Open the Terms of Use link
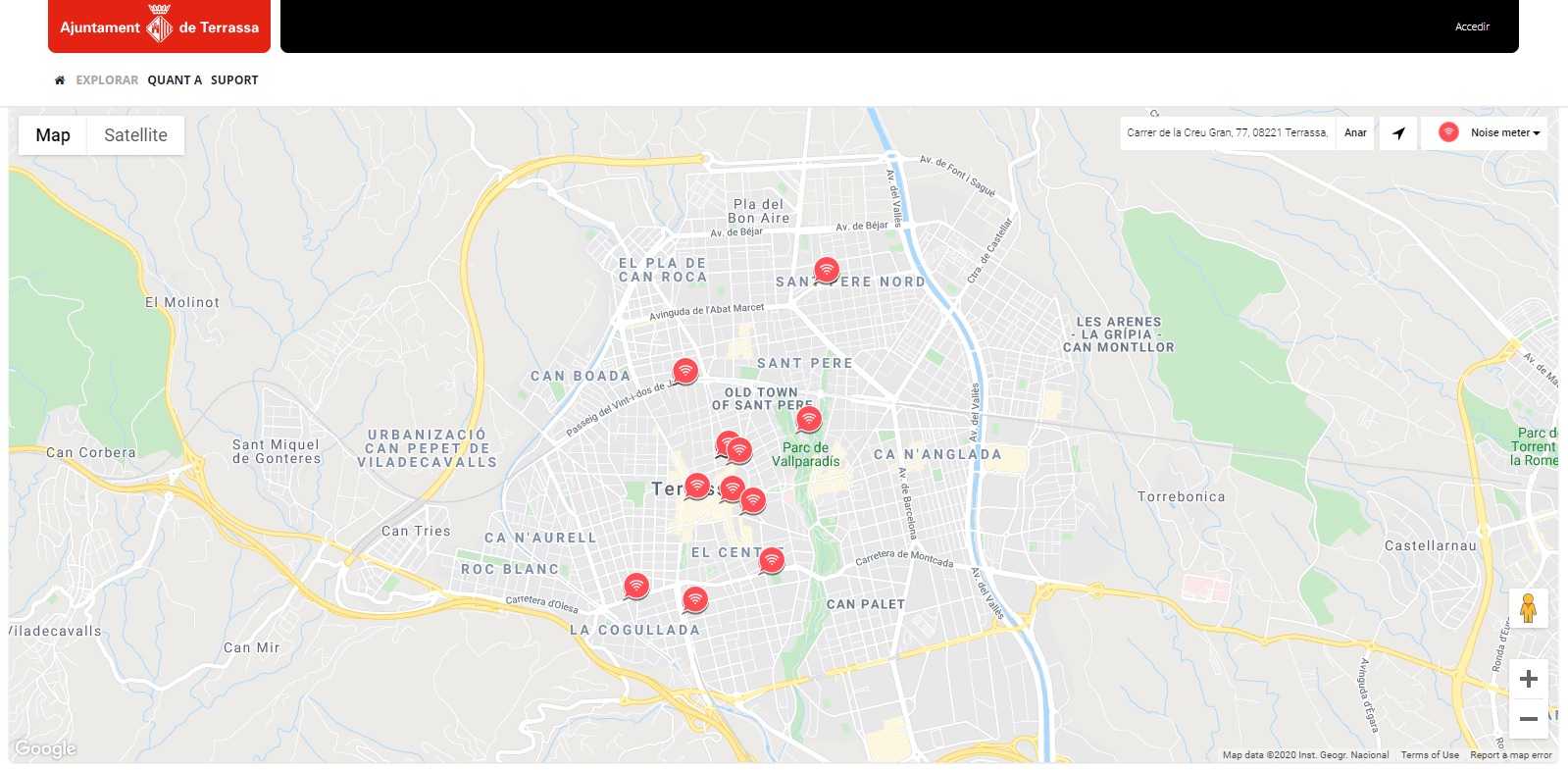1568x770 pixels. [x=1430, y=755]
